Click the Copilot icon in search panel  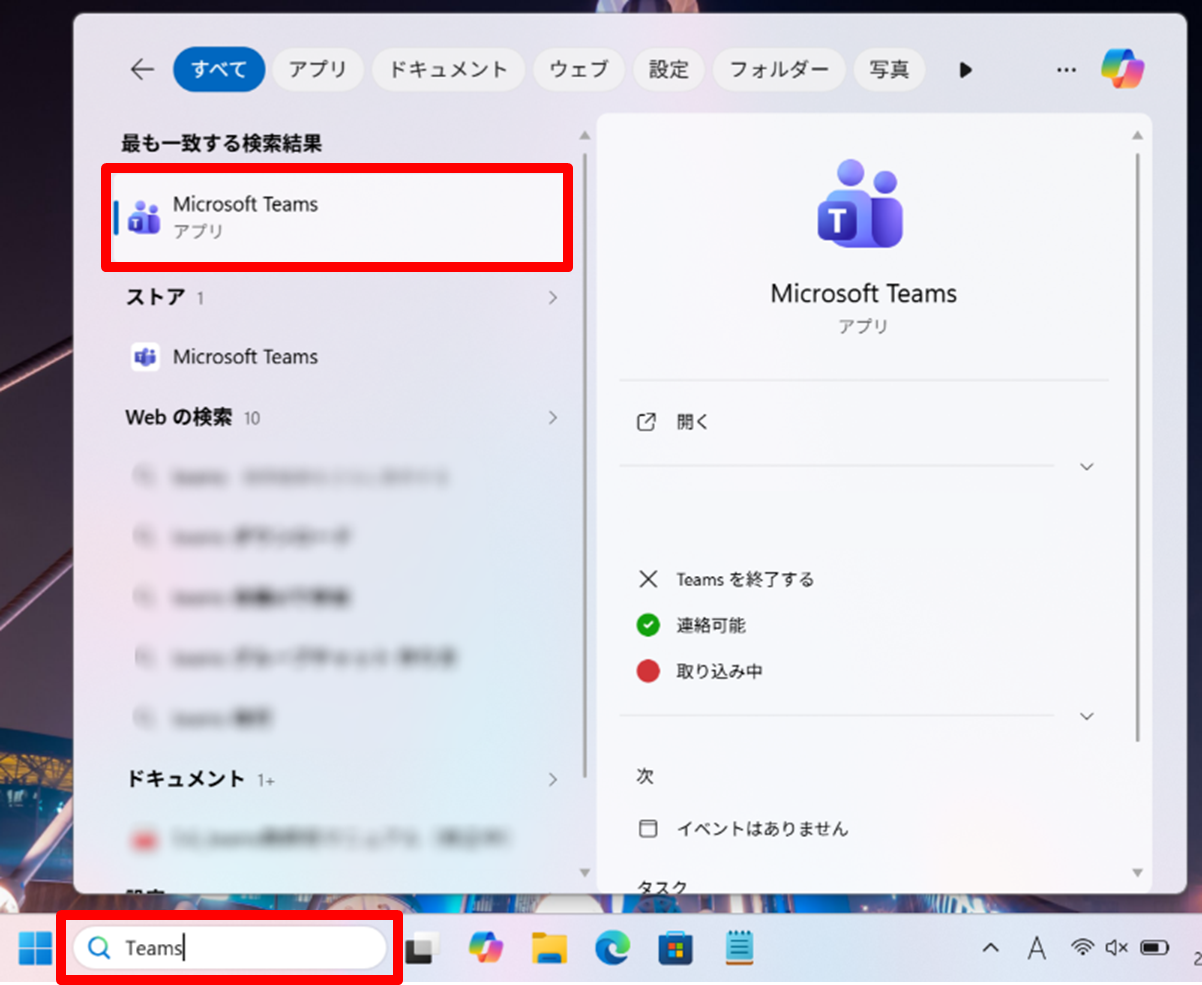click(1122, 69)
